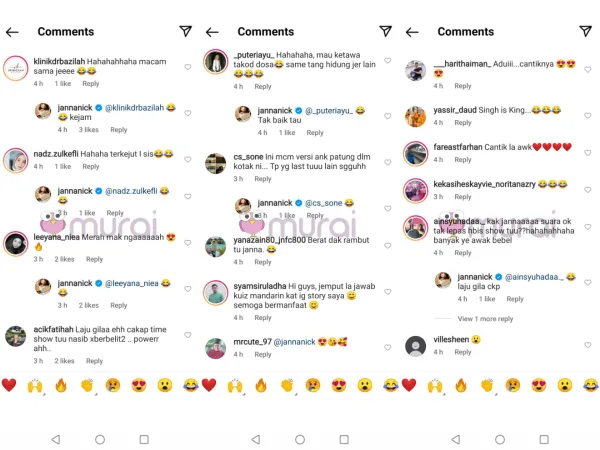Like klinikdrbazilah's comment with the heart

pyautogui.click(x=188, y=67)
